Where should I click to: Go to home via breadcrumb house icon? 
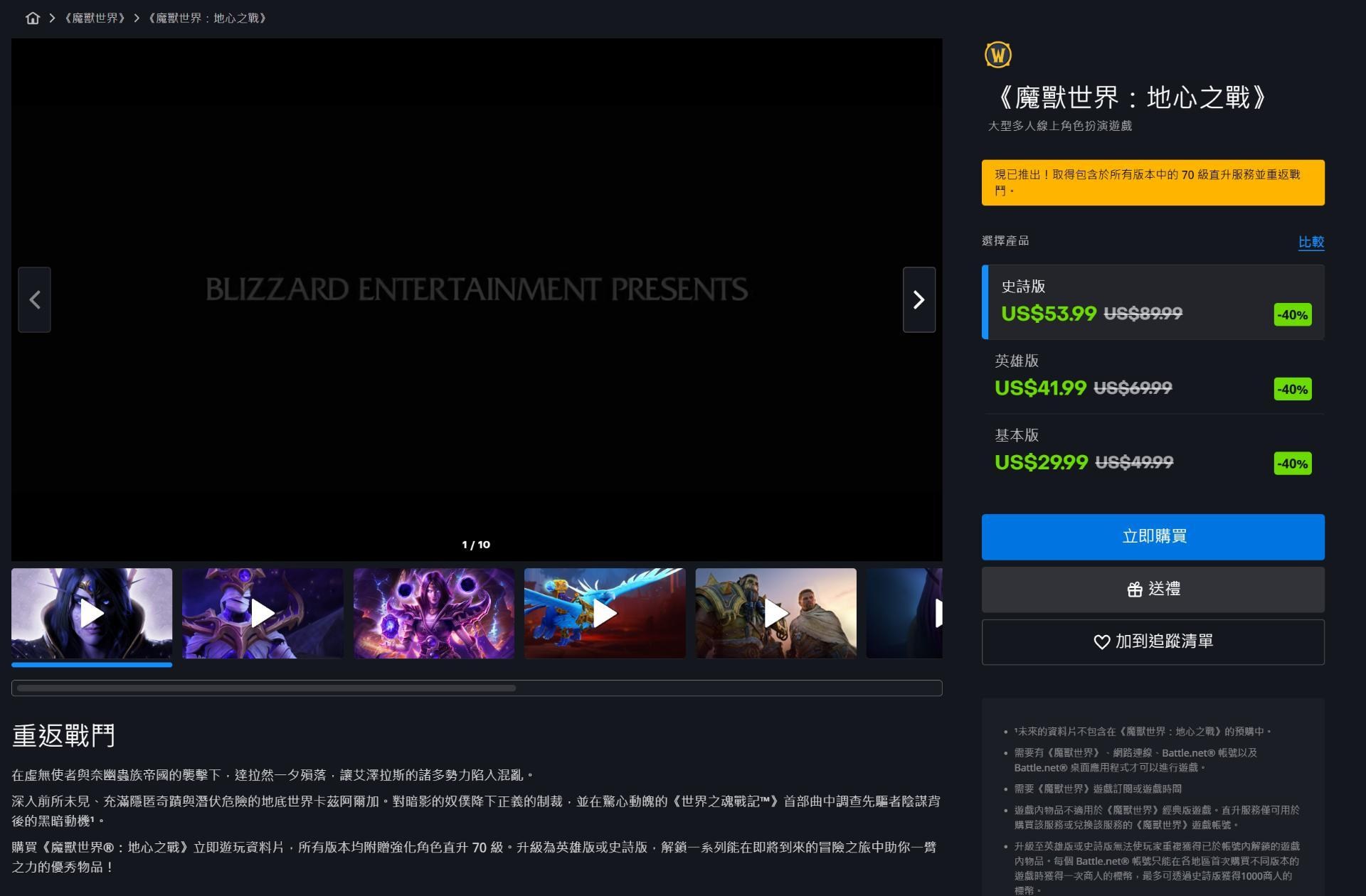(x=33, y=18)
